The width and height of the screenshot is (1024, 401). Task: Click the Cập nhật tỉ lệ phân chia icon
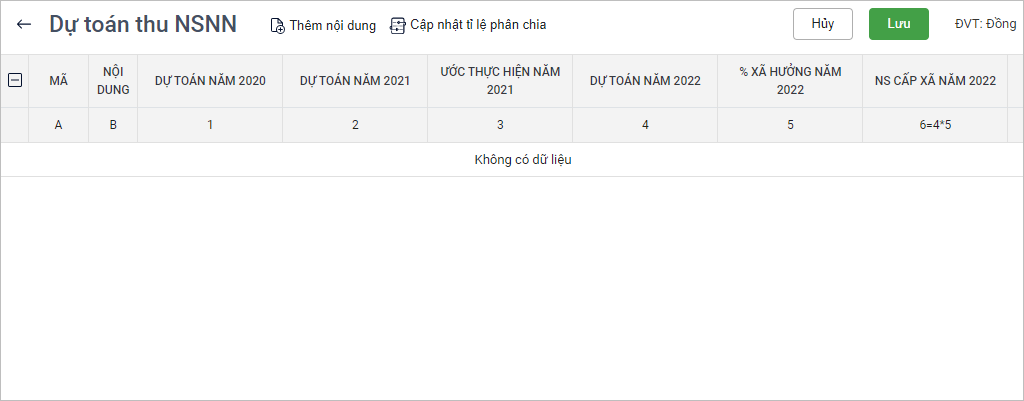tap(397, 26)
